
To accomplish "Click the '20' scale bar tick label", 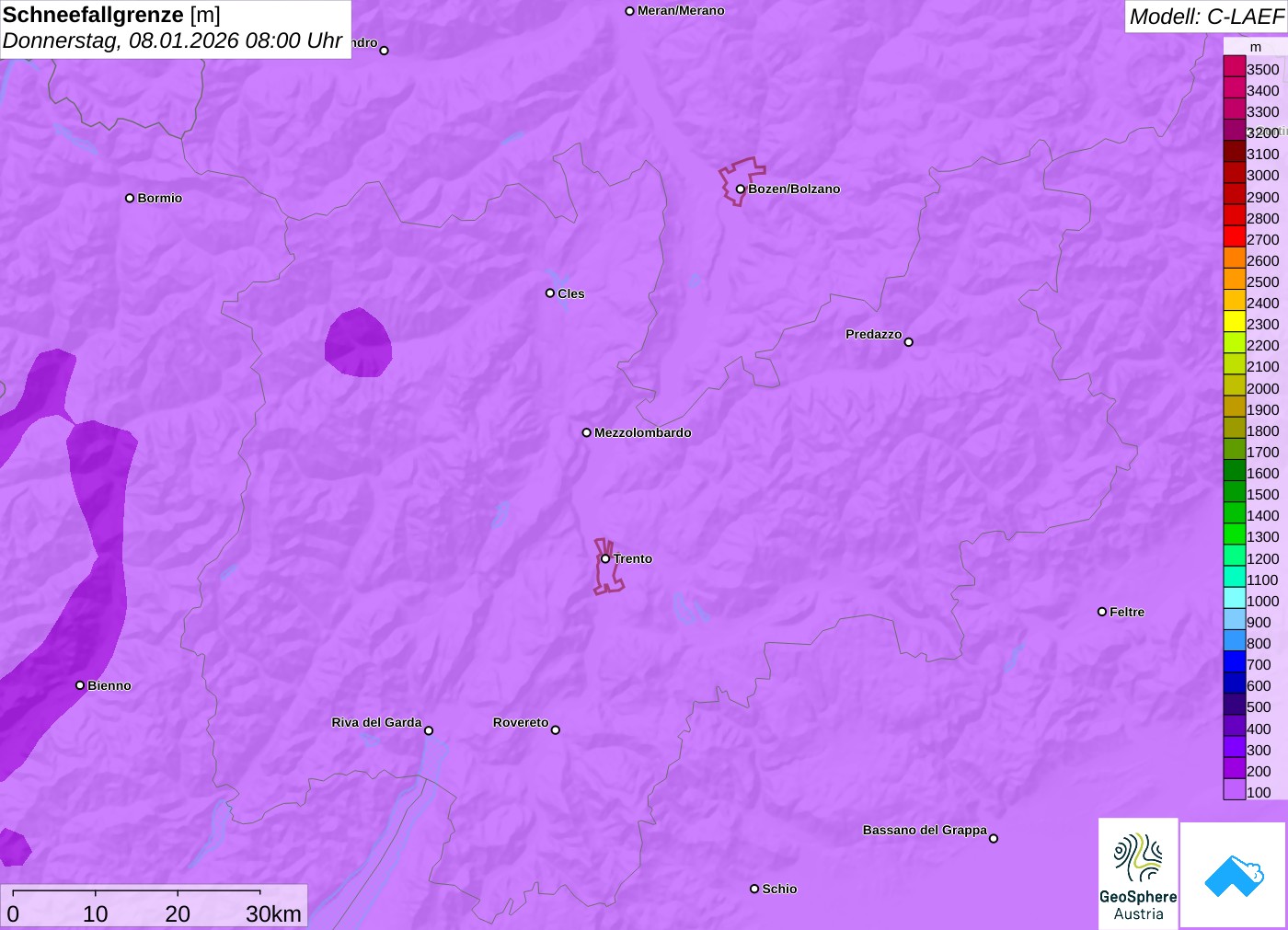I will point(178,913).
